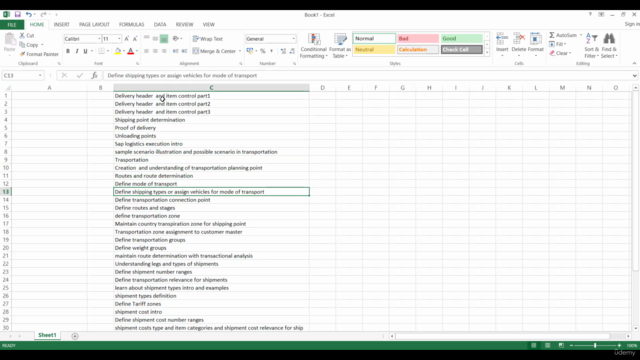This screenshot has height=360, width=640.
Task: Toggle Bold formatting
Action: coord(68,51)
